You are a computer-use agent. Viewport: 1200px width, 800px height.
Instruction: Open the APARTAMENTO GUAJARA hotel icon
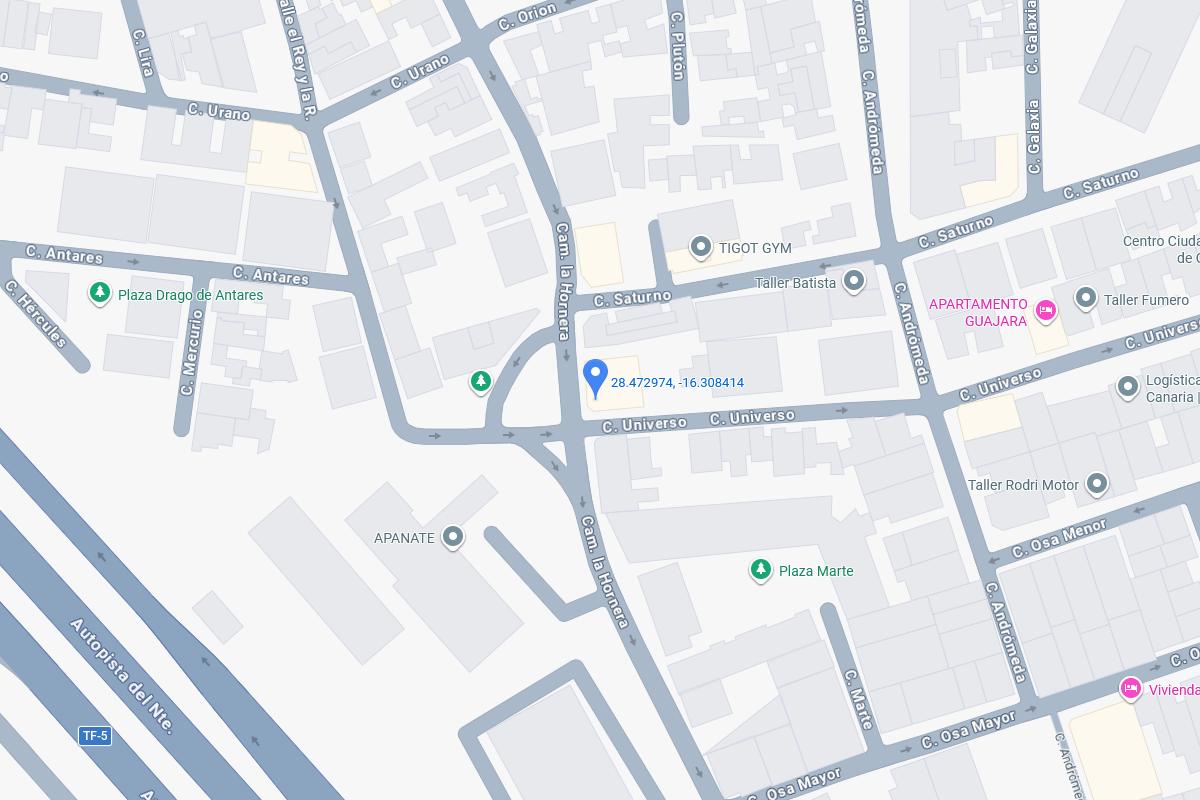click(x=1046, y=311)
